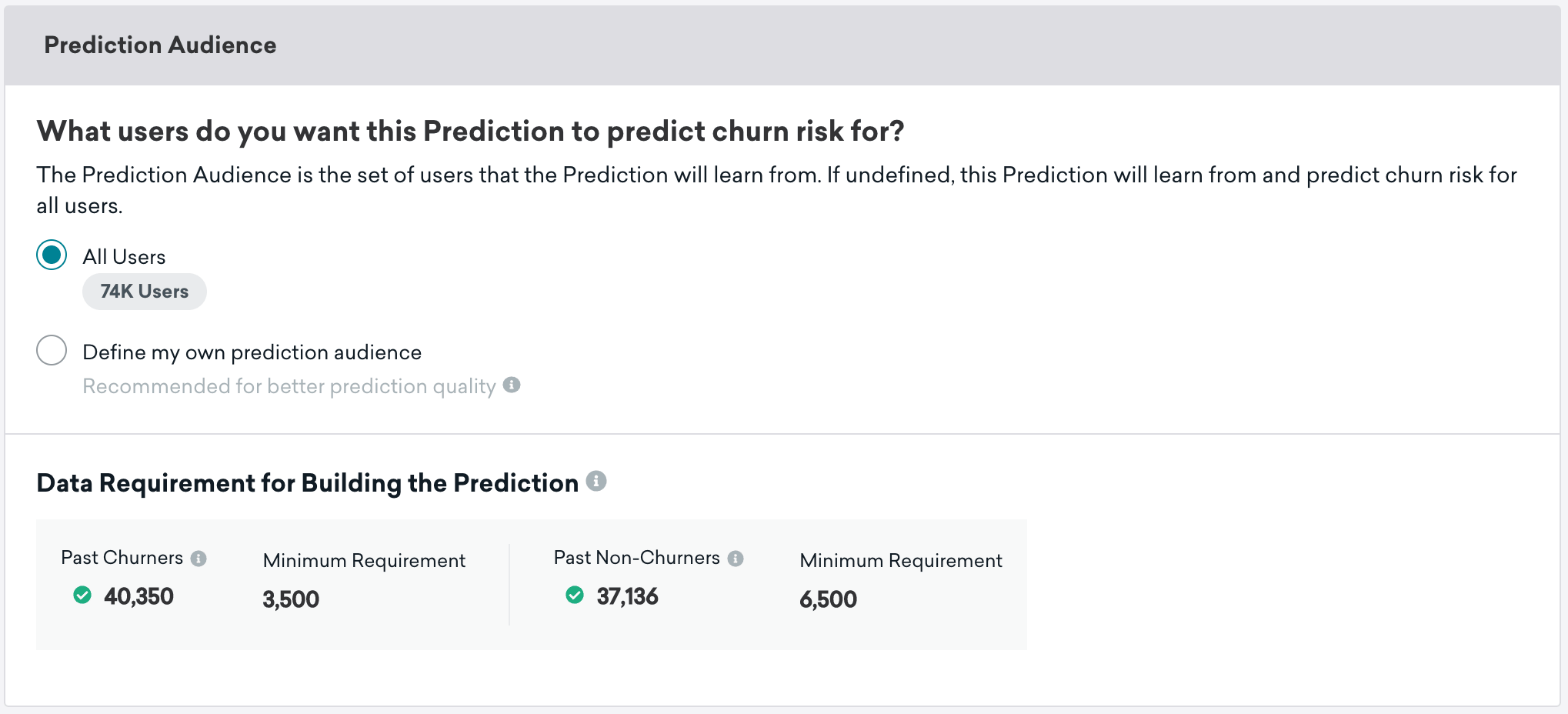Click the Past Non-Churners info icon
This screenshot has height=714, width=1568.
(x=736, y=559)
